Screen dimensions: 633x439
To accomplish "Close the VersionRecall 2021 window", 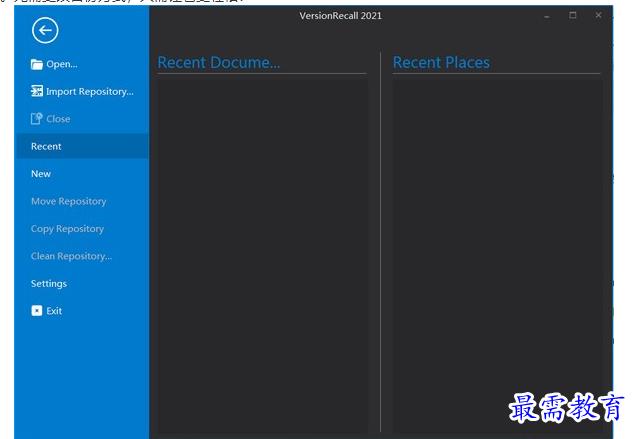I will (598, 15).
